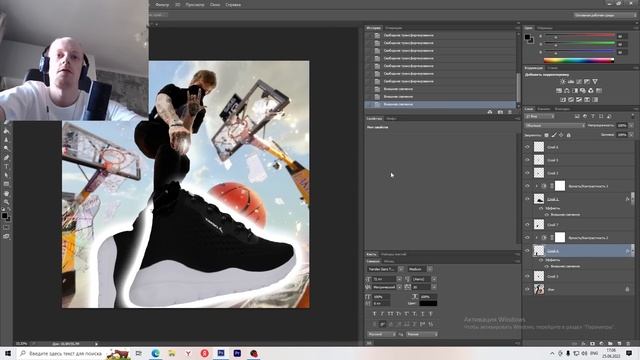640x360 pixels.
Task: Select the Rectangle shape tool
Action: (7, 184)
